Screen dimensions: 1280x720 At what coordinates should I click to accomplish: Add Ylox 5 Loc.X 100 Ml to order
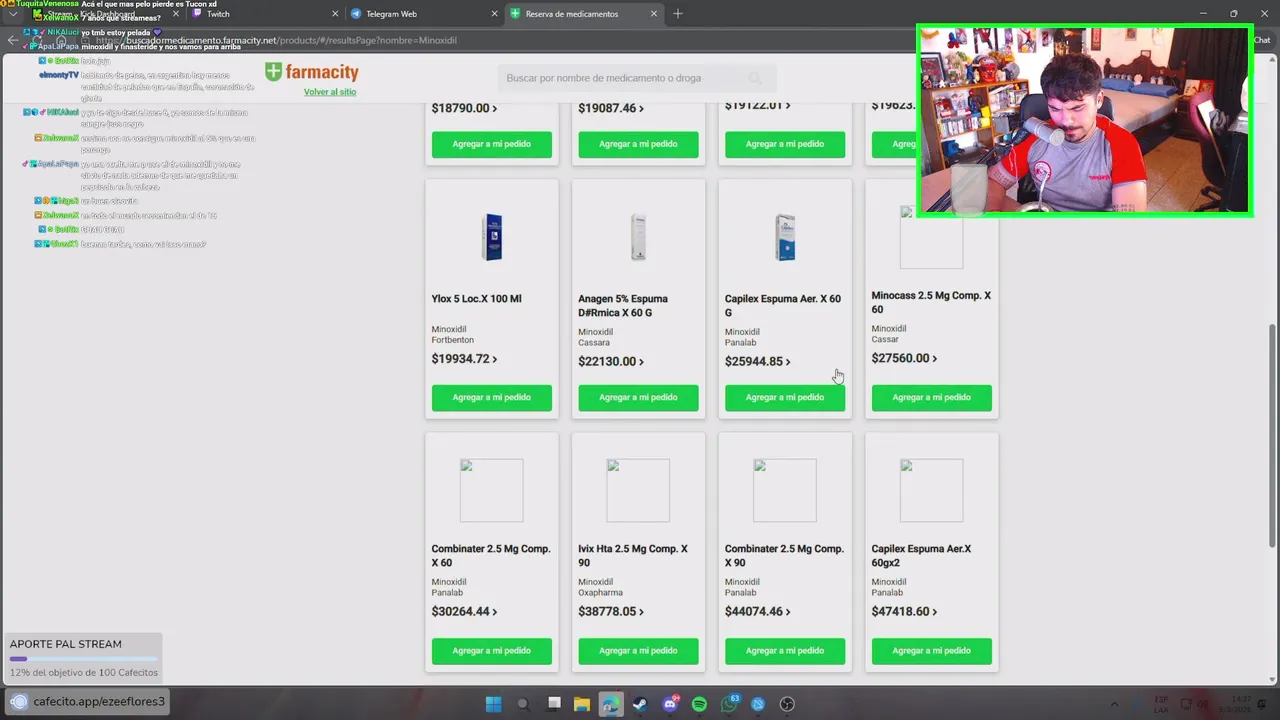(x=492, y=397)
